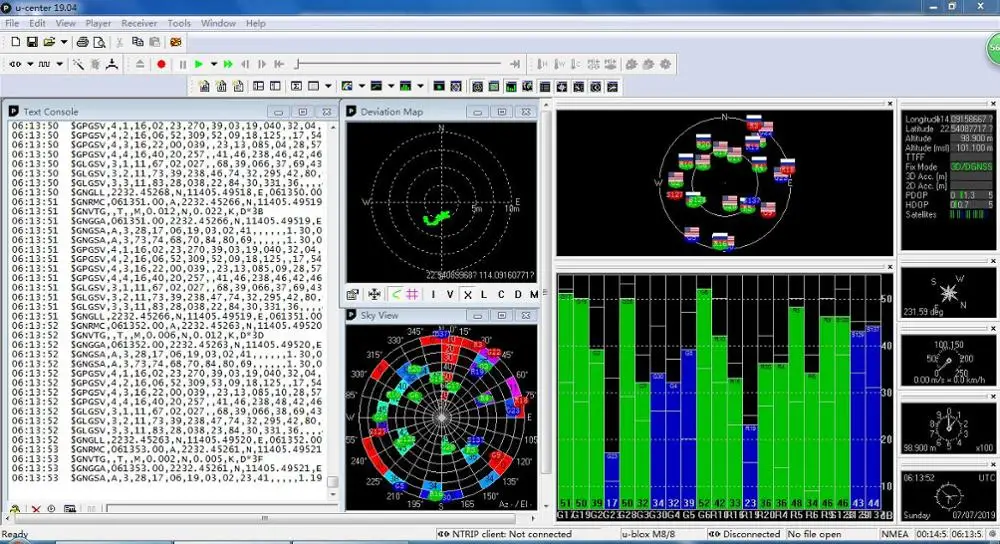Toggle the V option in Deviation Map toolbar
Viewport: 1000px width, 544px height.
(x=450, y=294)
